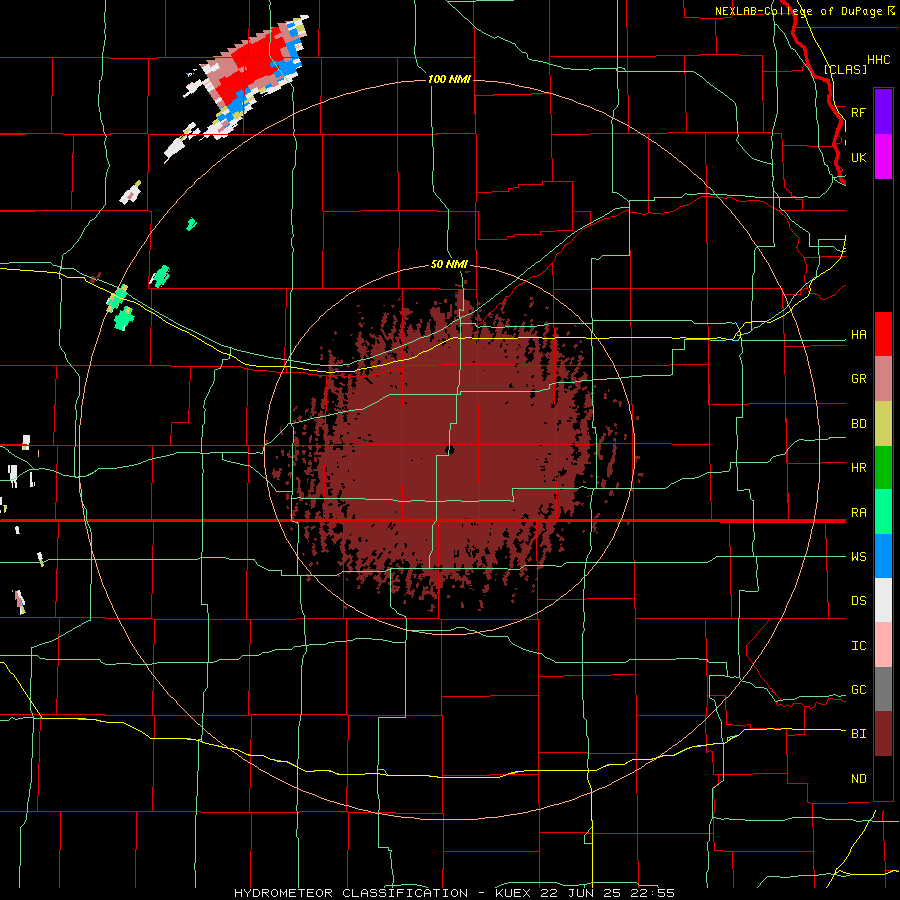This screenshot has width=900, height=900.
Task: Click the 'BD' legend label
Action: tap(858, 423)
